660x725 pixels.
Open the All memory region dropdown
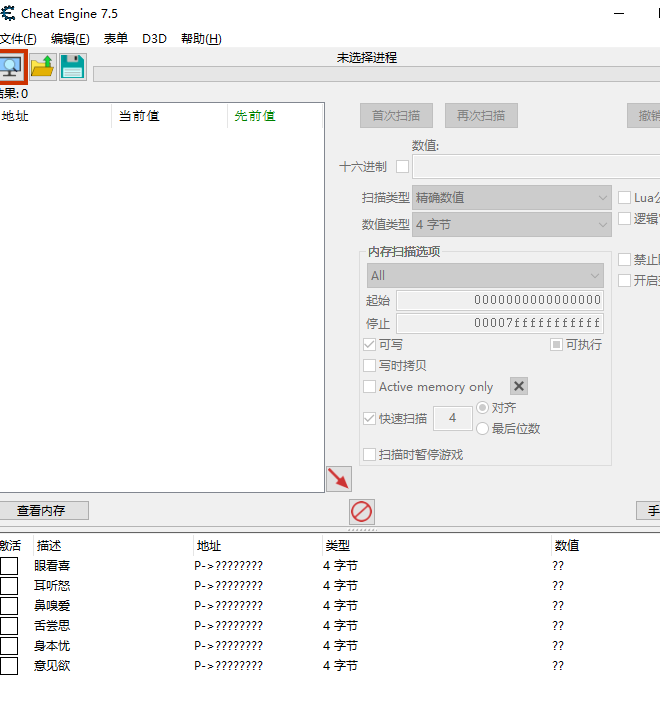485,276
